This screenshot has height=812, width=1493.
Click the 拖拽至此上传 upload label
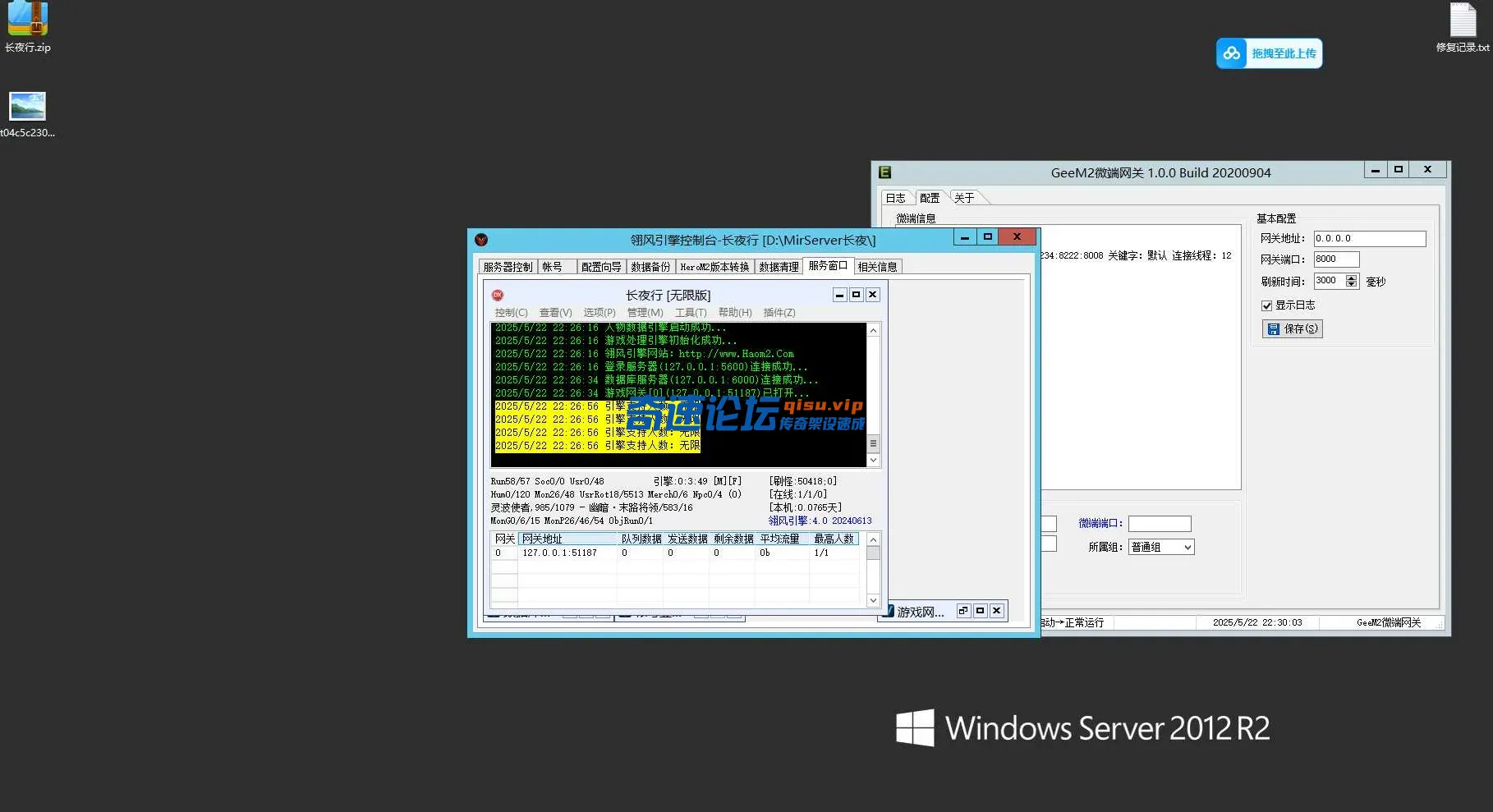(1284, 53)
